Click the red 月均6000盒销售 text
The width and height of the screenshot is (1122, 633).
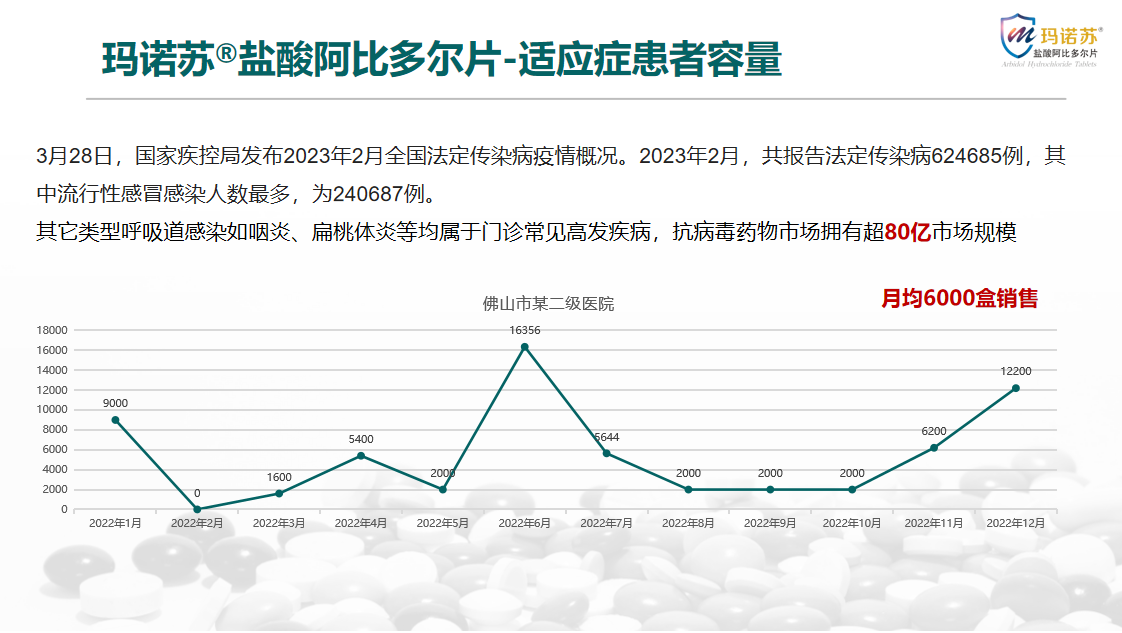coord(959,298)
